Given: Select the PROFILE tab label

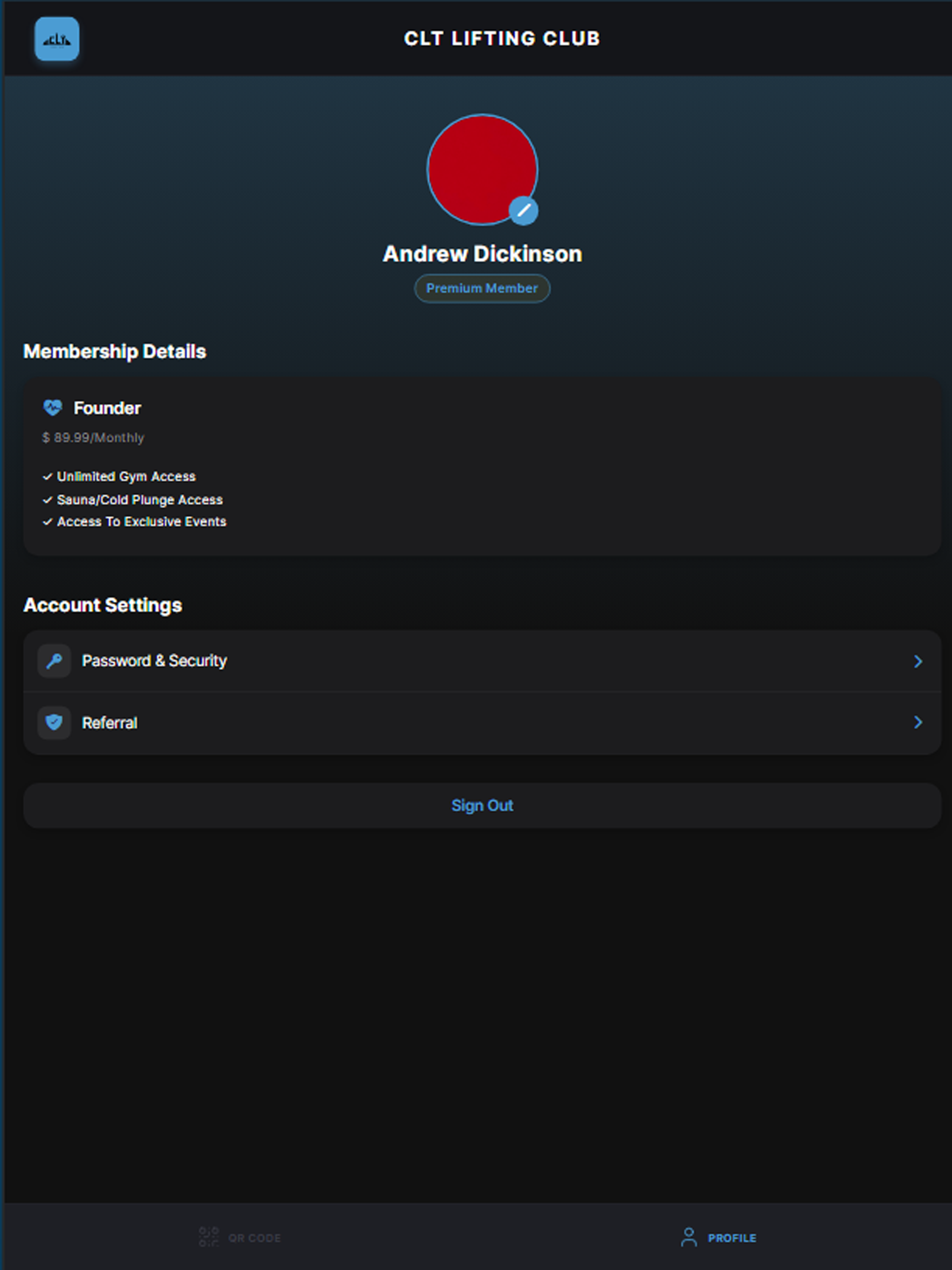Looking at the screenshot, I should coord(732,1238).
